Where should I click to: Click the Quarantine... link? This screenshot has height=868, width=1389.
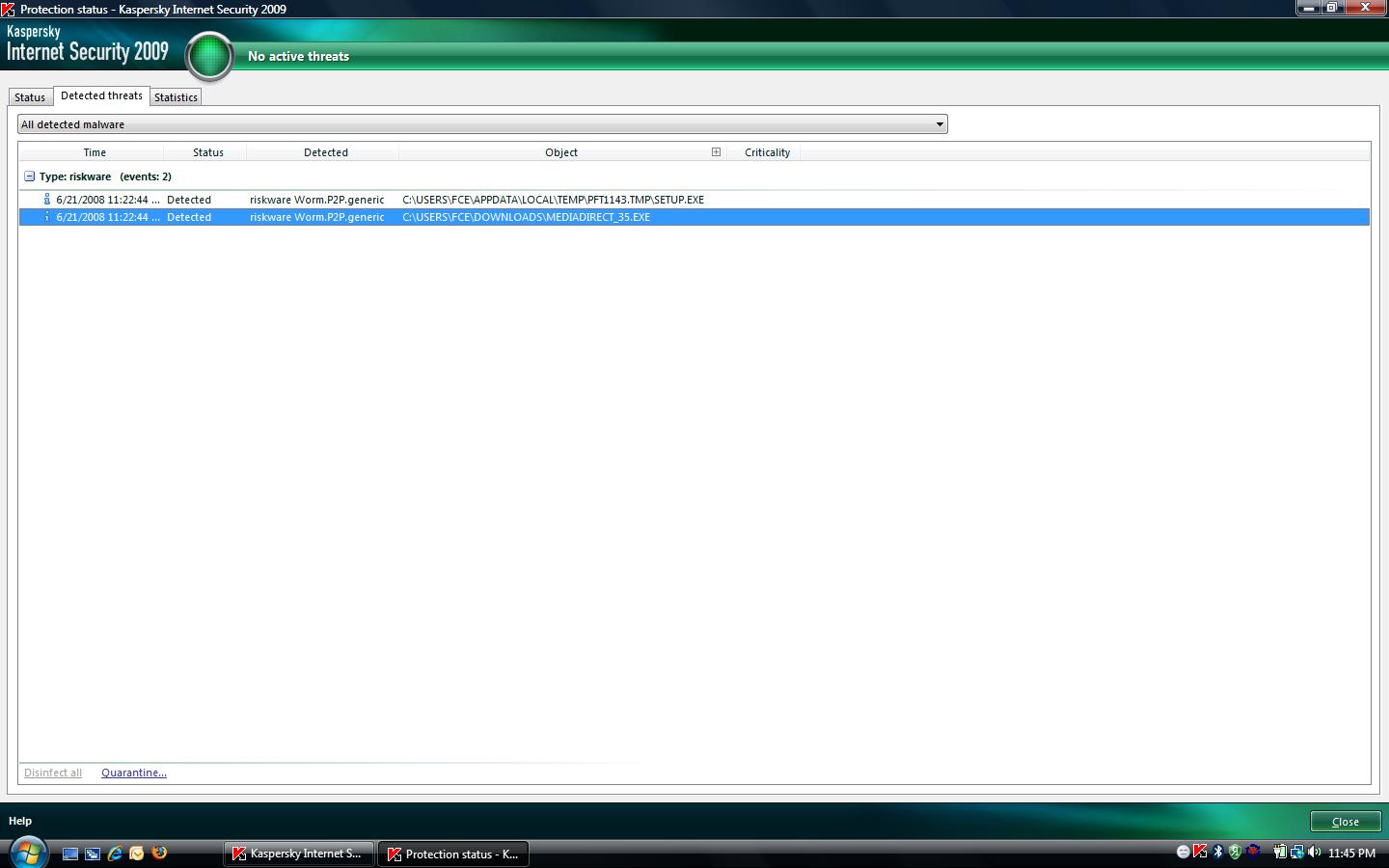pyautogui.click(x=134, y=773)
